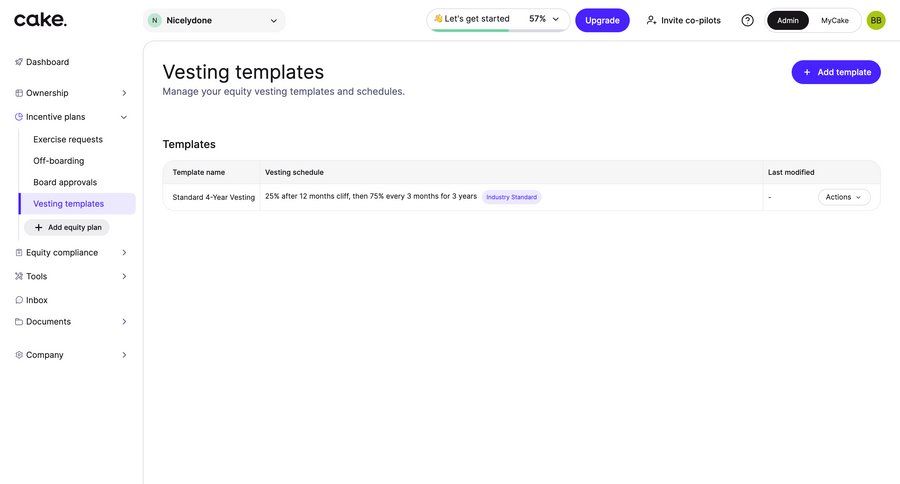Switch to MyCake view
This screenshot has width=900, height=484.
(834, 20)
